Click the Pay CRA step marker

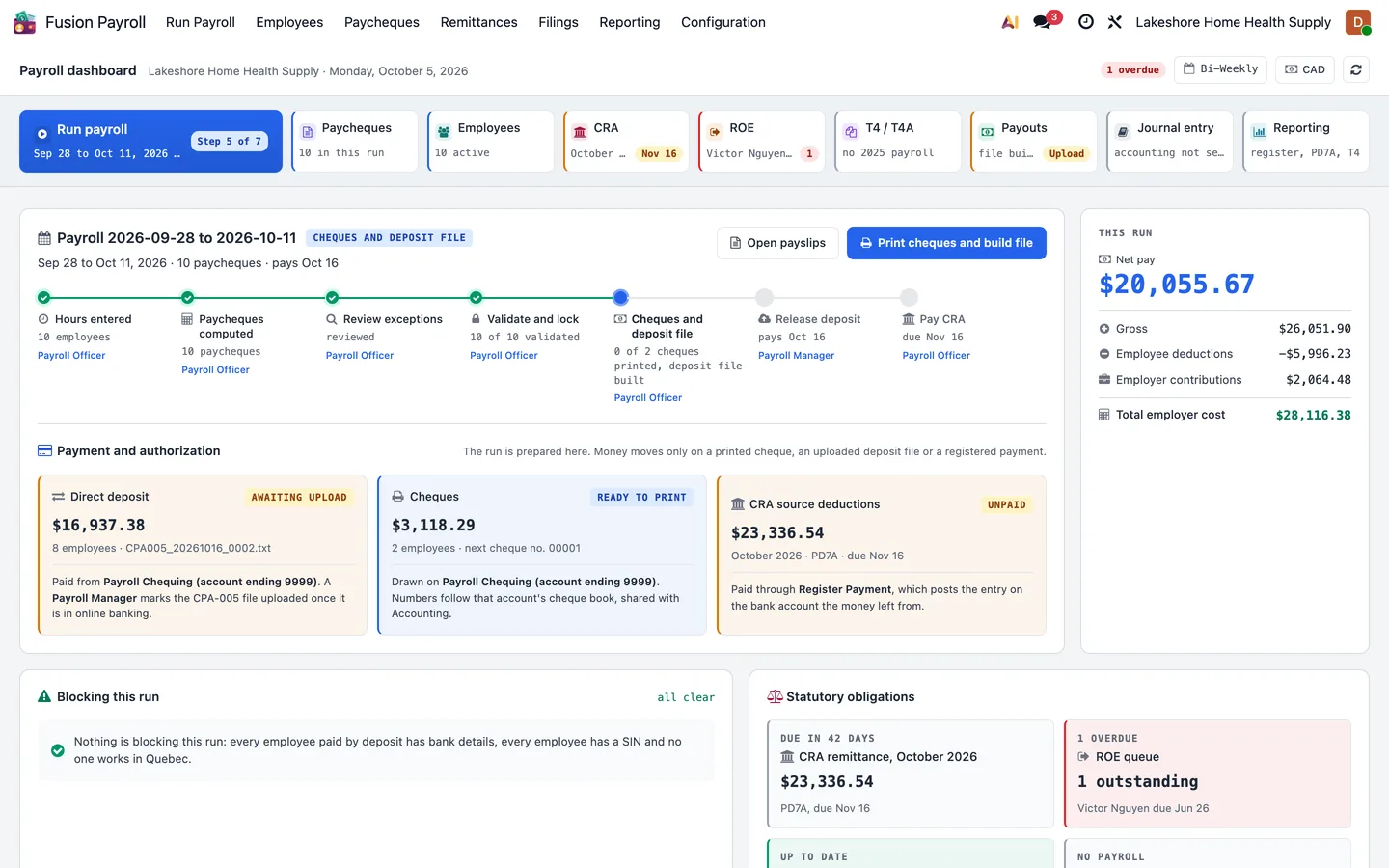pyautogui.click(x=909, y=297)
